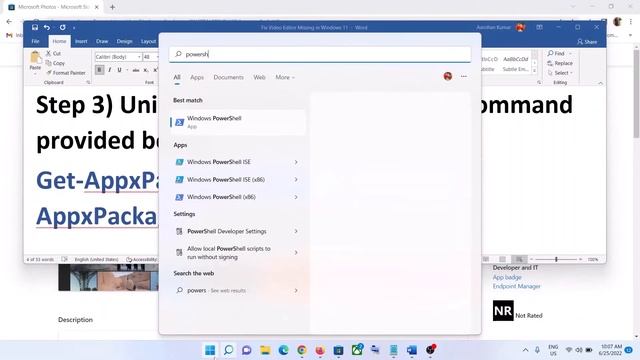Click the Endpoint Manager link
Viewport: 640px width, 360px height.
click(516, 286)
